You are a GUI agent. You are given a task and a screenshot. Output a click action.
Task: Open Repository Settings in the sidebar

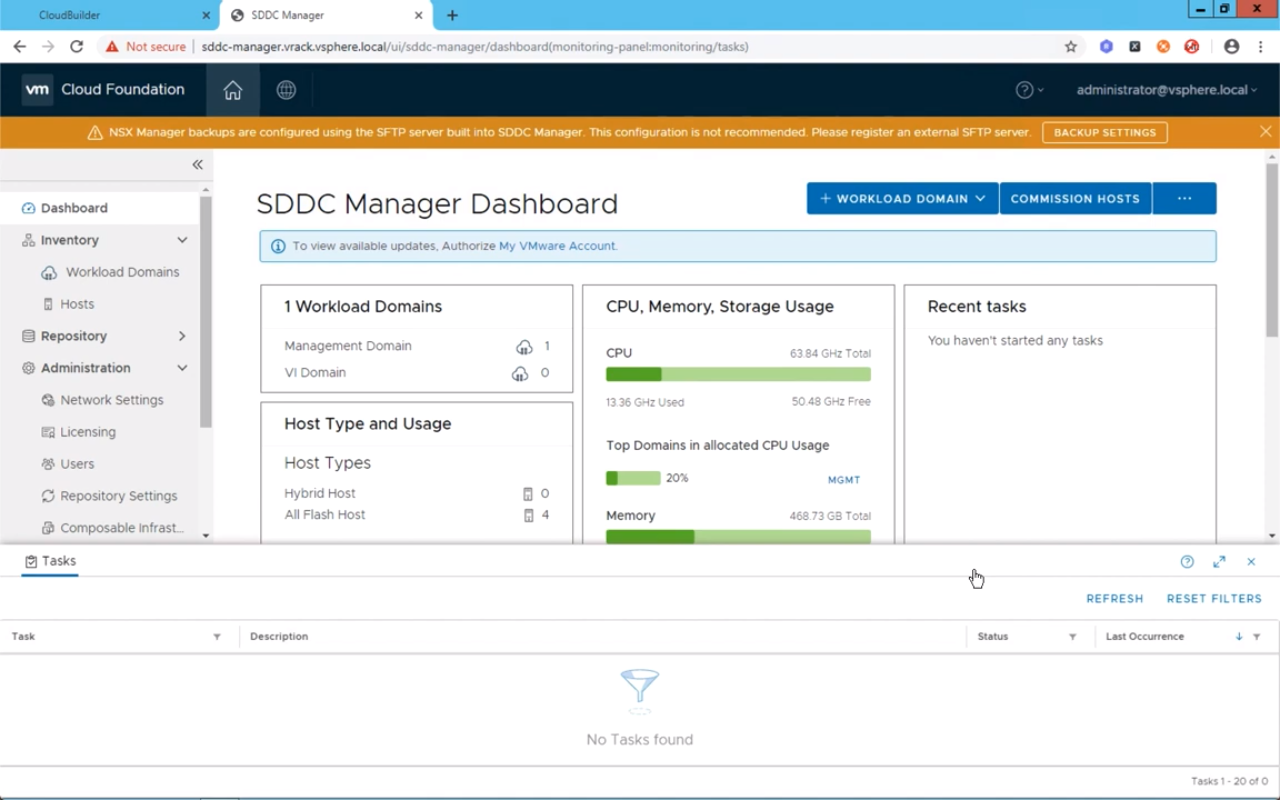point(118,496)
